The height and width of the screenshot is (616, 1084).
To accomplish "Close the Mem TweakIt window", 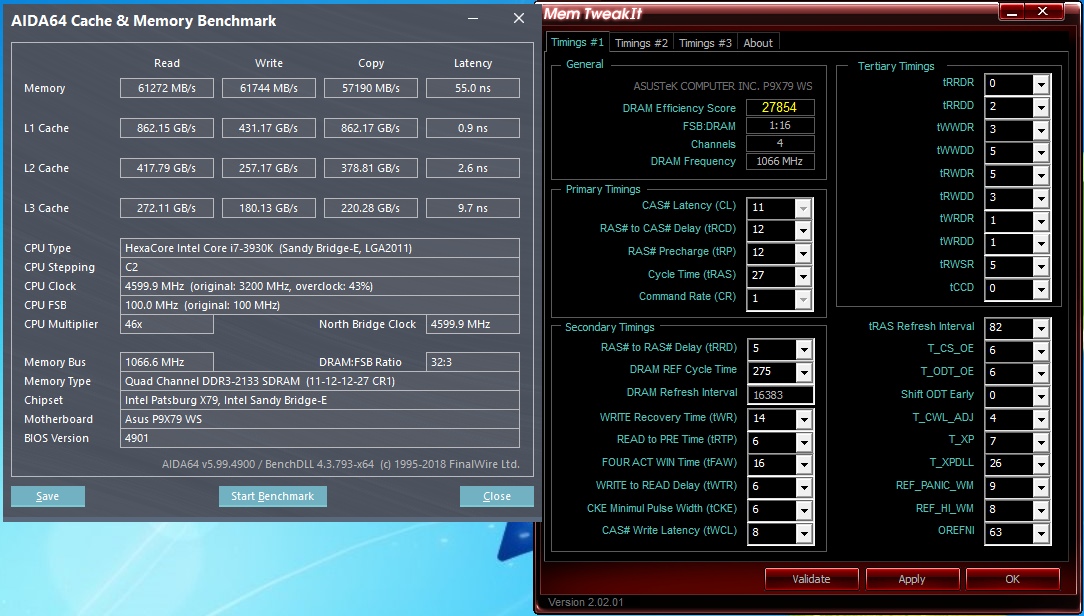I will click(1043, 12).
